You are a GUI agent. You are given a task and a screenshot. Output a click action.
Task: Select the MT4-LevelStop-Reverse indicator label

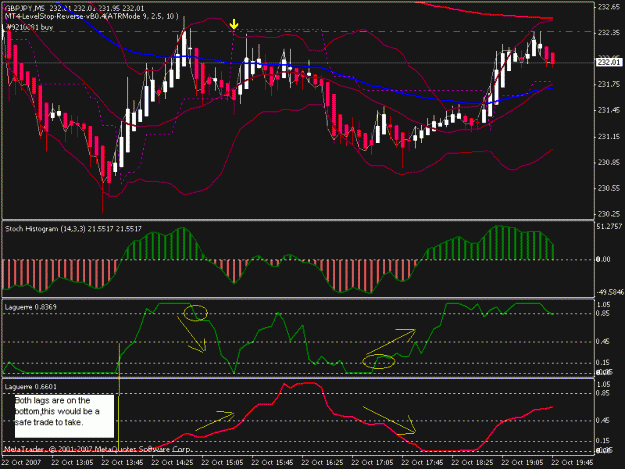[92, 16]
